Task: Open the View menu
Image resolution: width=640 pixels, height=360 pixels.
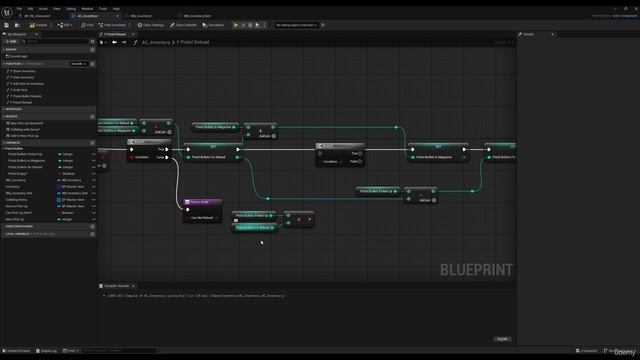Action: [57, 9]
